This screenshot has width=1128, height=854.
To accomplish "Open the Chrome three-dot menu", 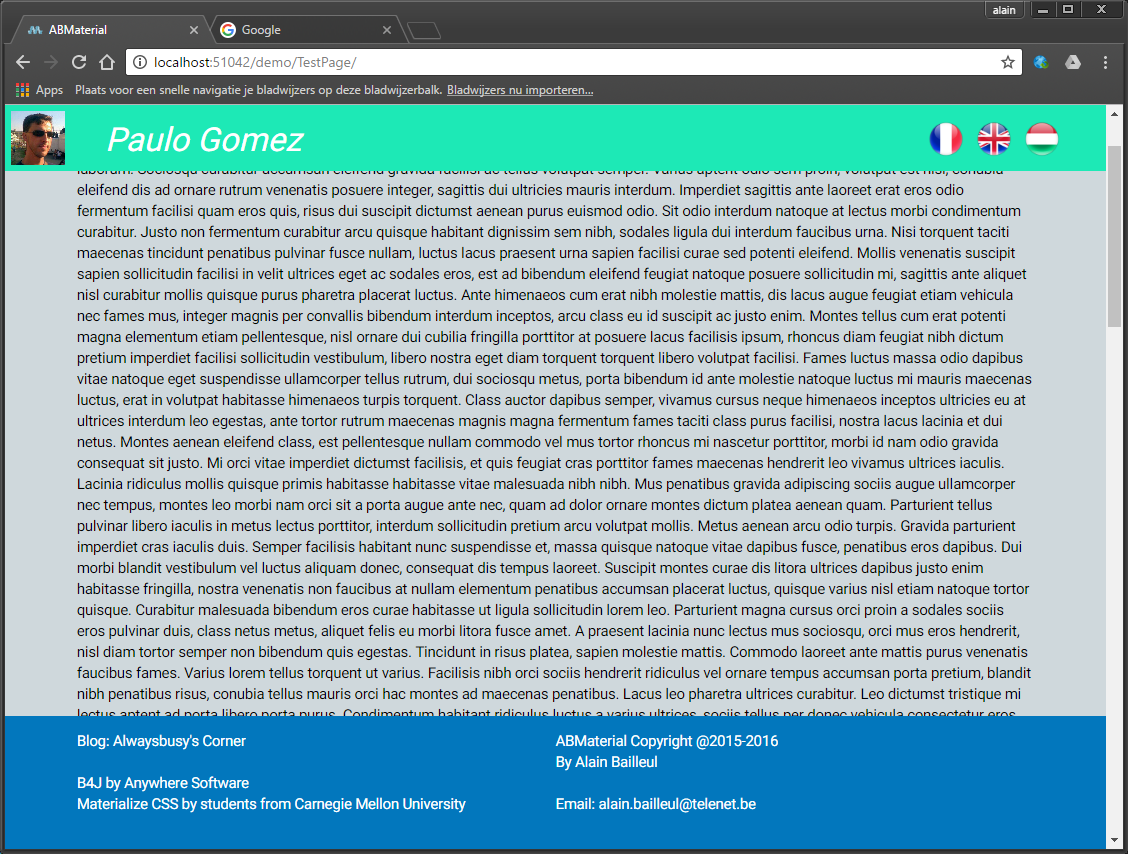I will pos(1105,63).
